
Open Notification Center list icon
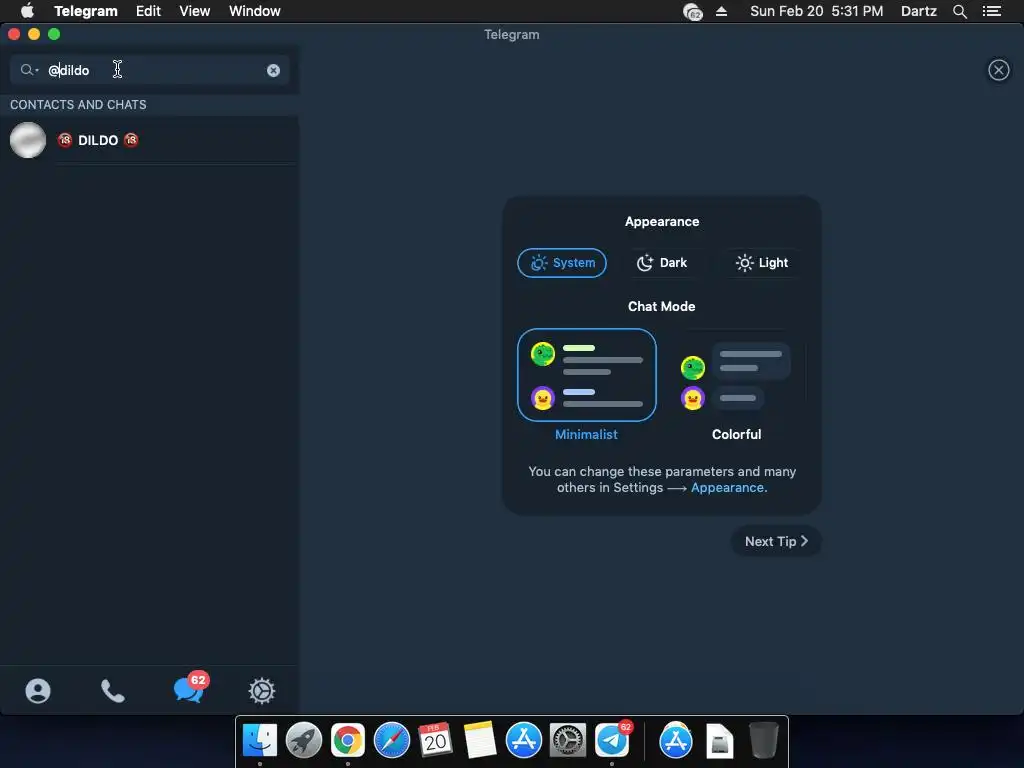pos(992,11)
